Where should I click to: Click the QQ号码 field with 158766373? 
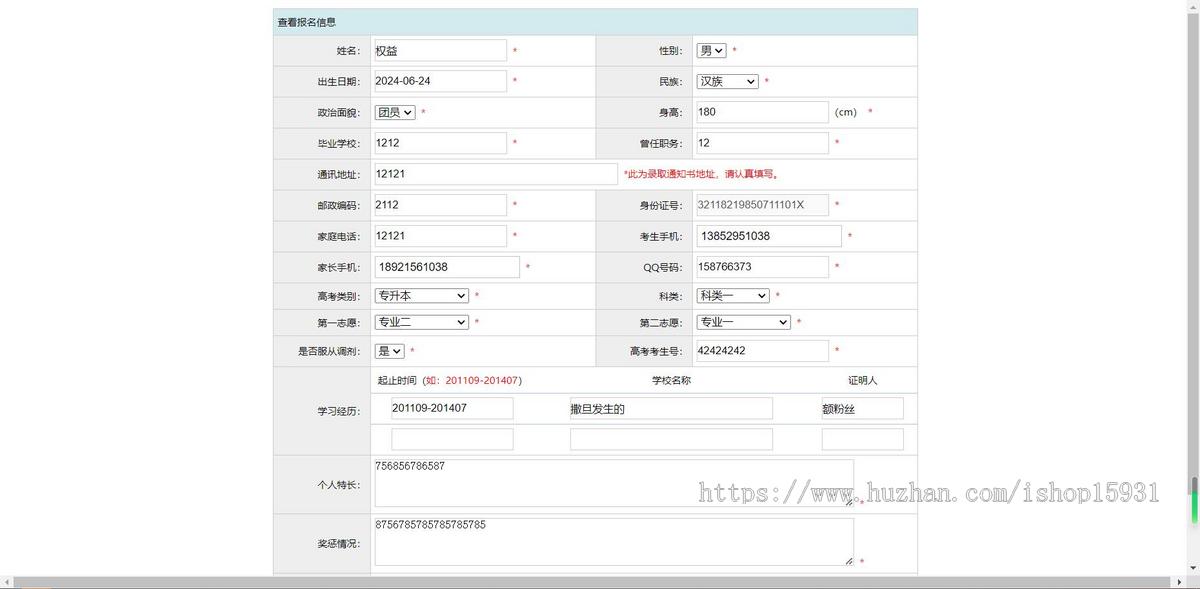(x=761, y=268)
